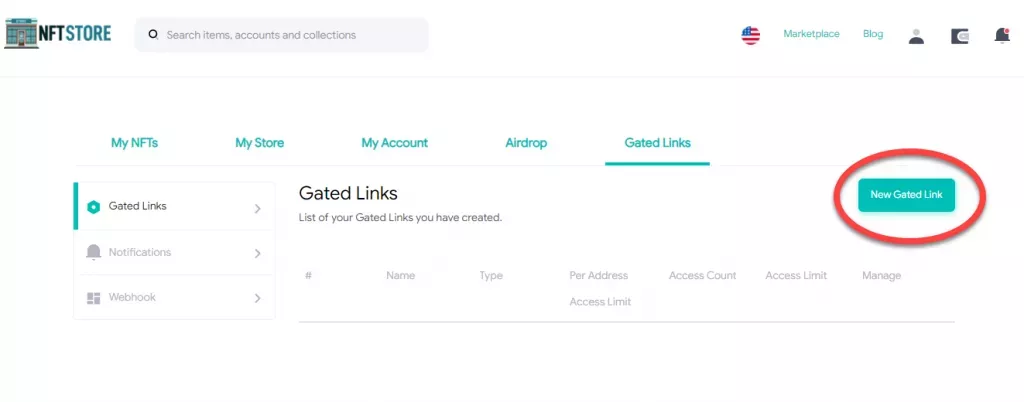This screenshot has width=1024, height=402.
Task: Select the Airdrop tab
Action: pos(526,143)
